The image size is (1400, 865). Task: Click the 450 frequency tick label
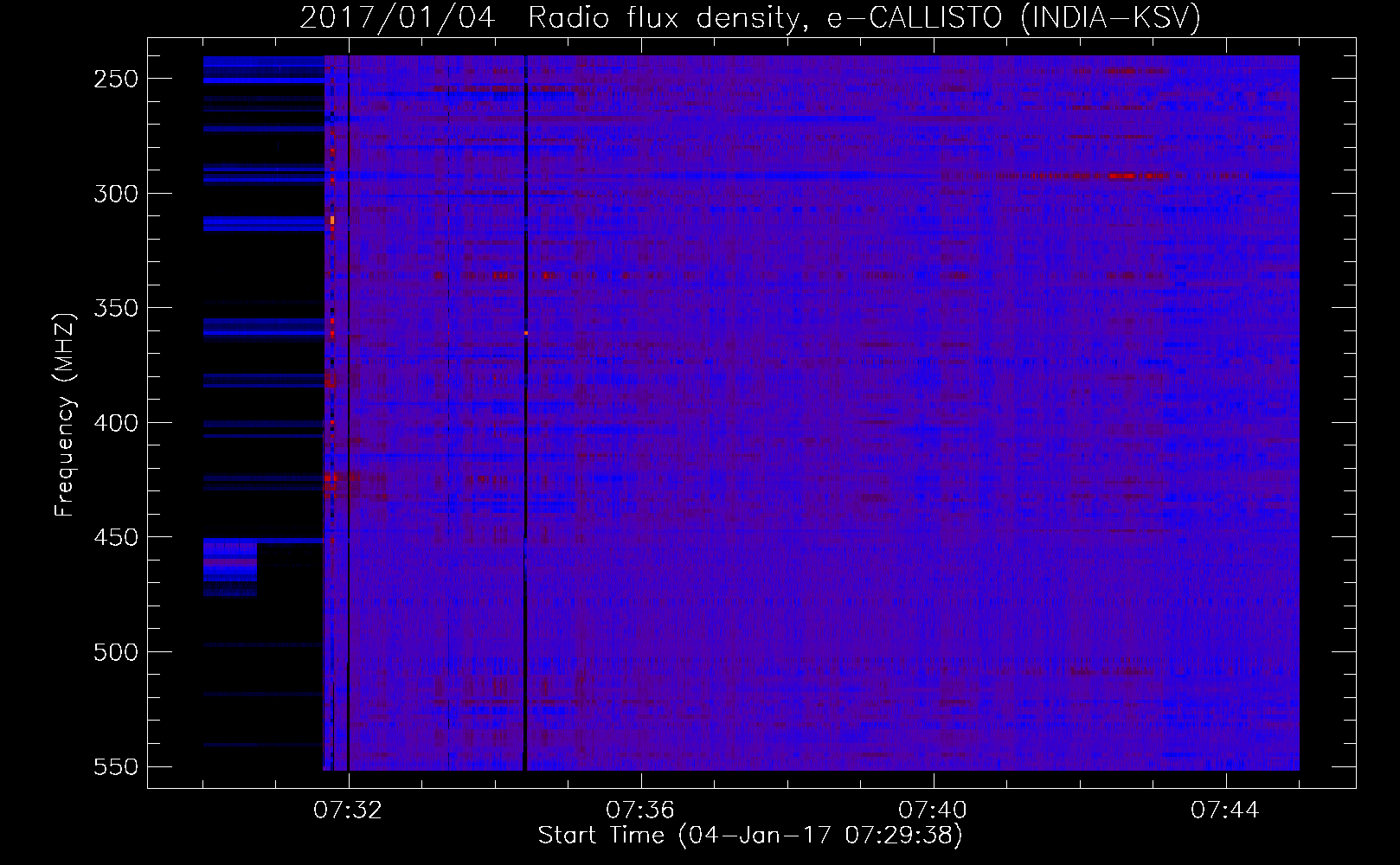tap(116, 537)
